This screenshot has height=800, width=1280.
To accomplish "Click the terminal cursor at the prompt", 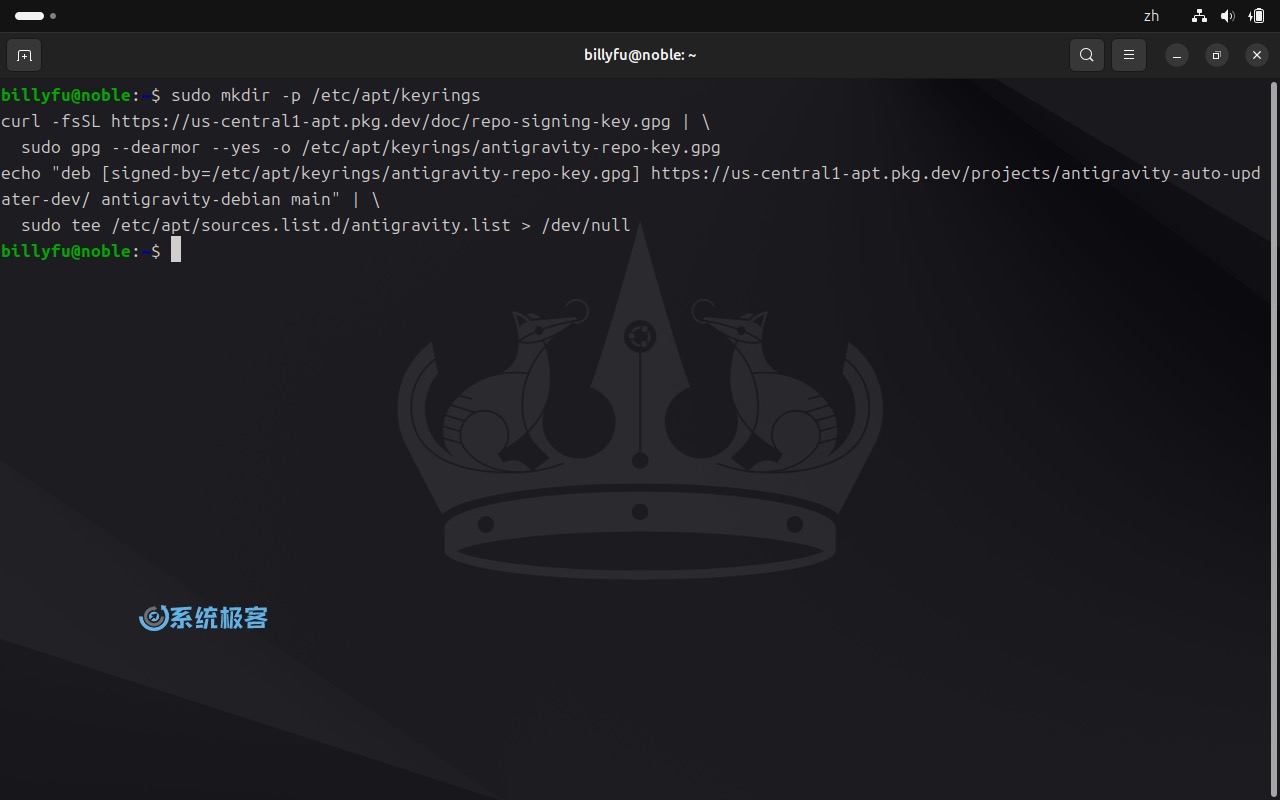I will [176, 250].
